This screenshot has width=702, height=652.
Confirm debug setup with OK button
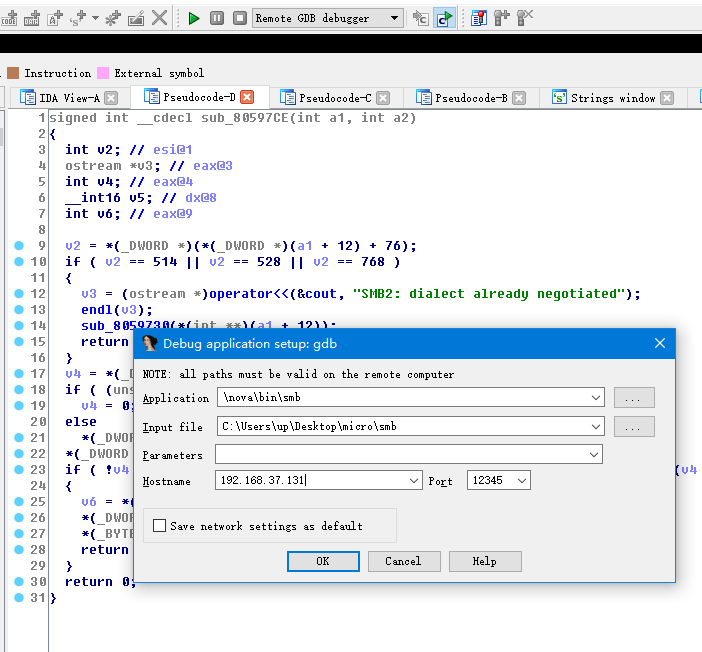click(x=323, y=561)
